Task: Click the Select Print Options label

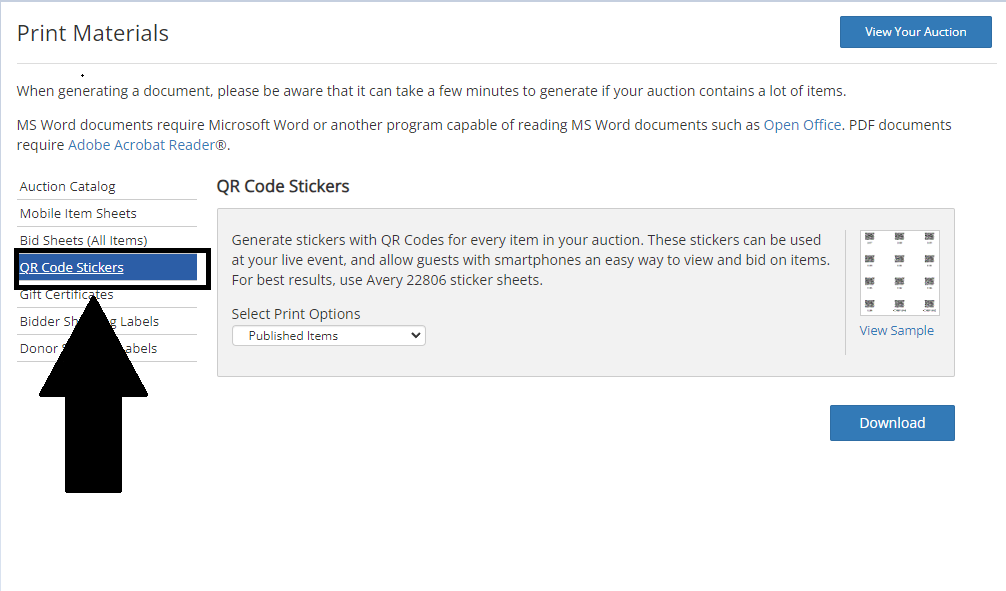Action: (296, 314)
